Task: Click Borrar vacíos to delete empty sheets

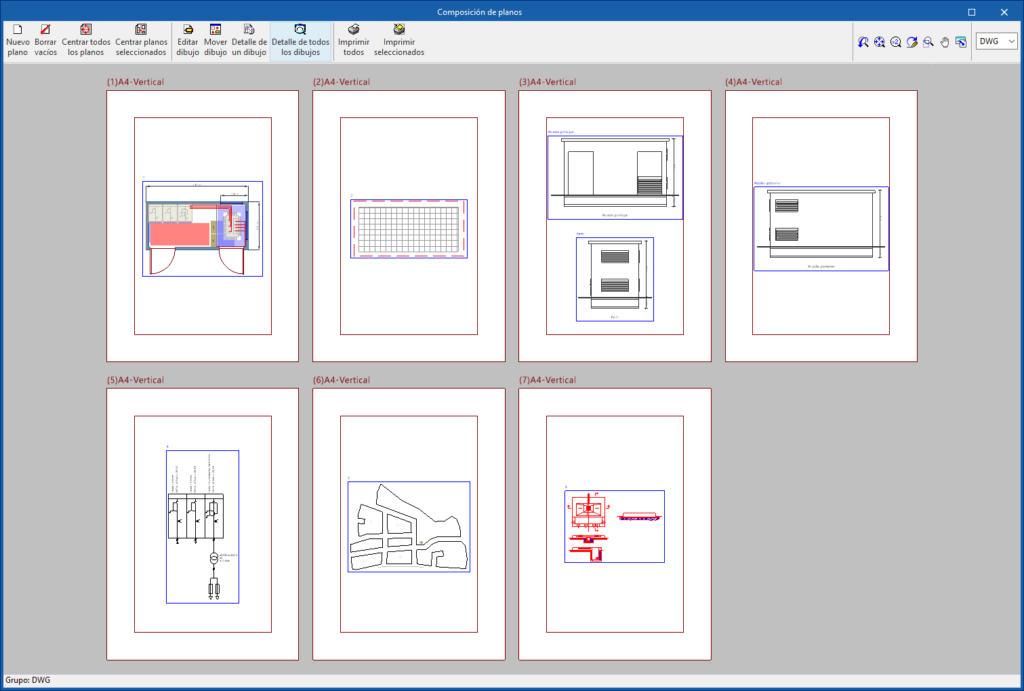Action: tap(46, 40)
